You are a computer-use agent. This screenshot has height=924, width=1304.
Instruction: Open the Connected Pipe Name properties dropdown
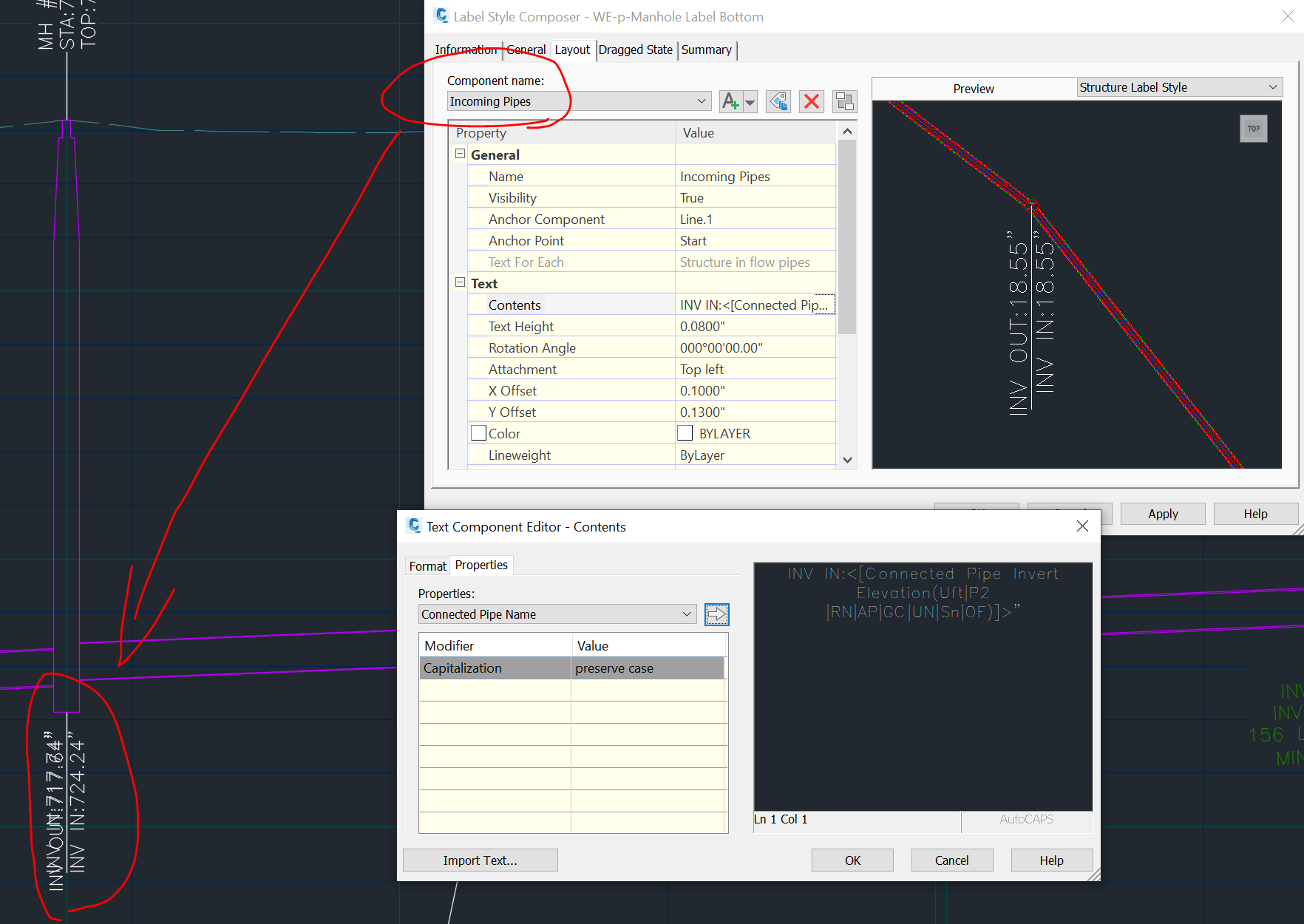click(x=687, y=614)
